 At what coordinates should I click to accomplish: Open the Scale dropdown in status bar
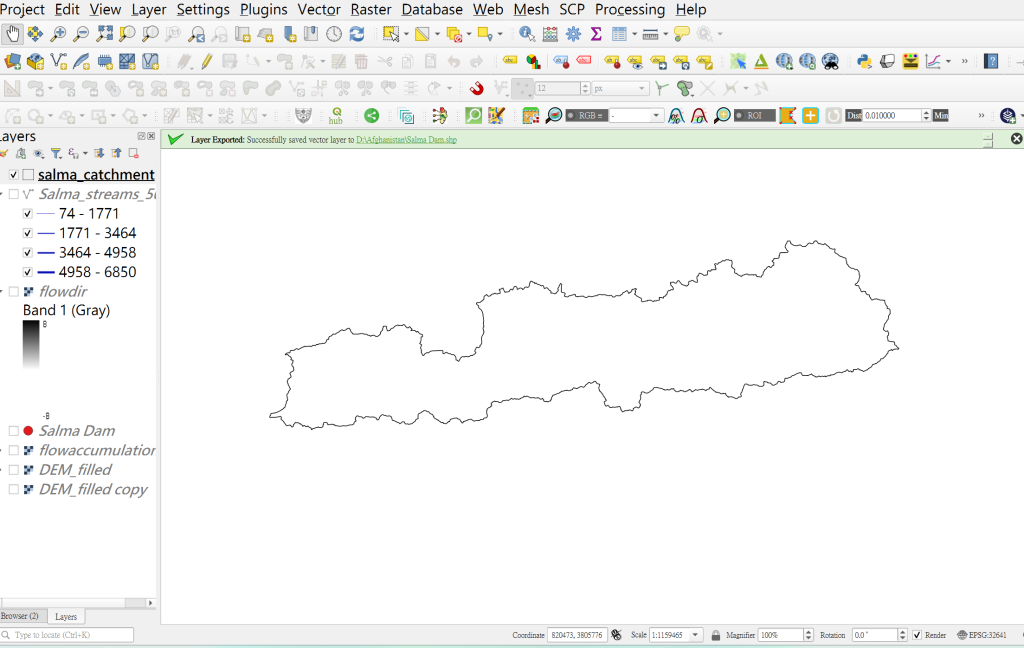pyautogui.click(x=696, y=635)
